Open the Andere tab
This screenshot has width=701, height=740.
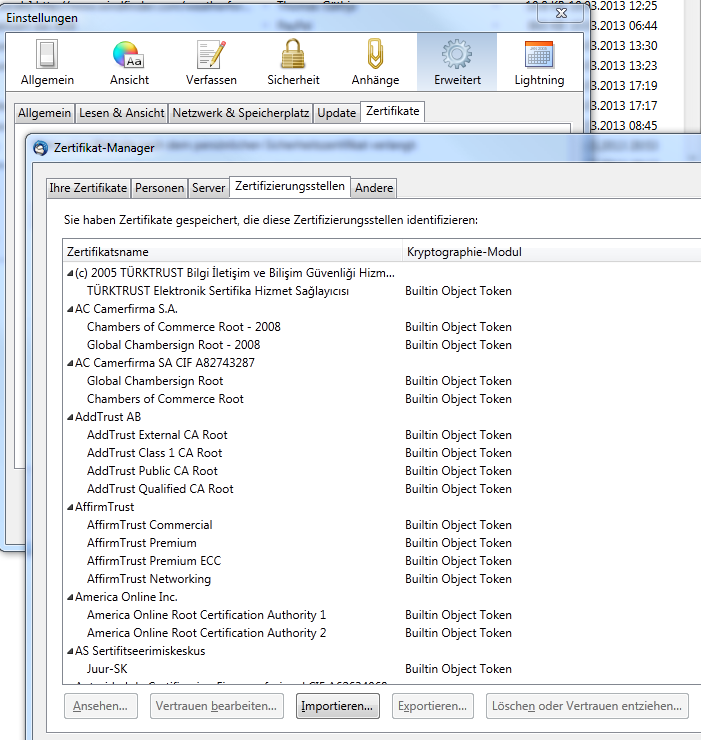pyautogui.click(x=374, y=188)
